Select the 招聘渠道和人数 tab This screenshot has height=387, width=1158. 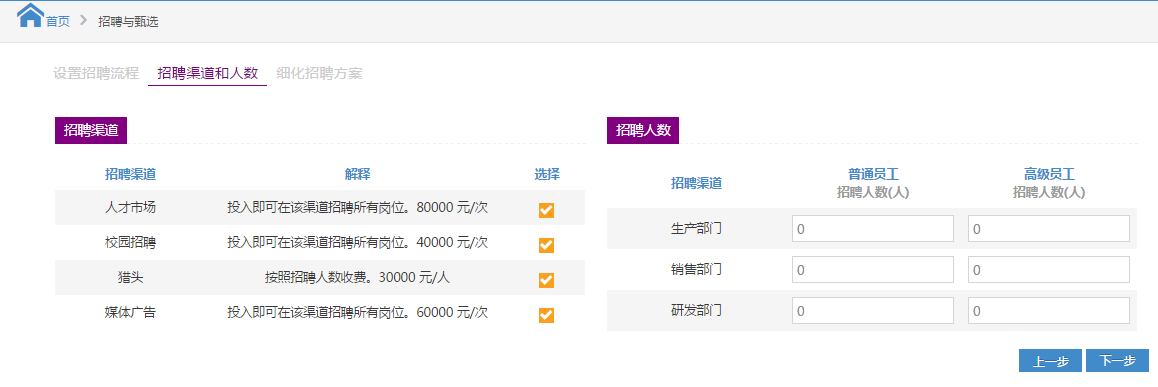coord(208,73)
